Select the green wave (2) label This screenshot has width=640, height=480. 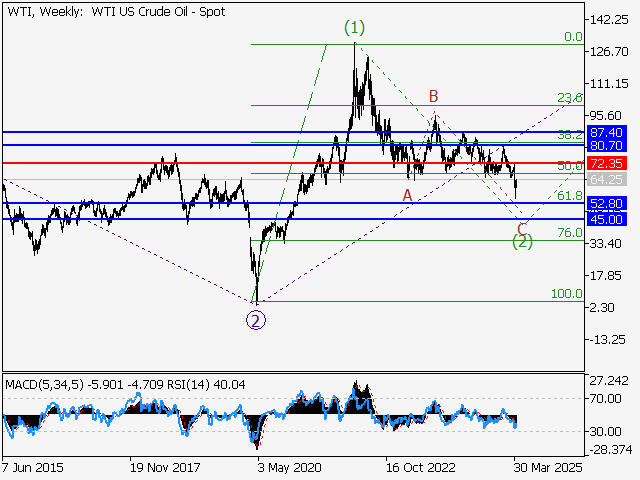pyautogui.click(x=522, y=241)
